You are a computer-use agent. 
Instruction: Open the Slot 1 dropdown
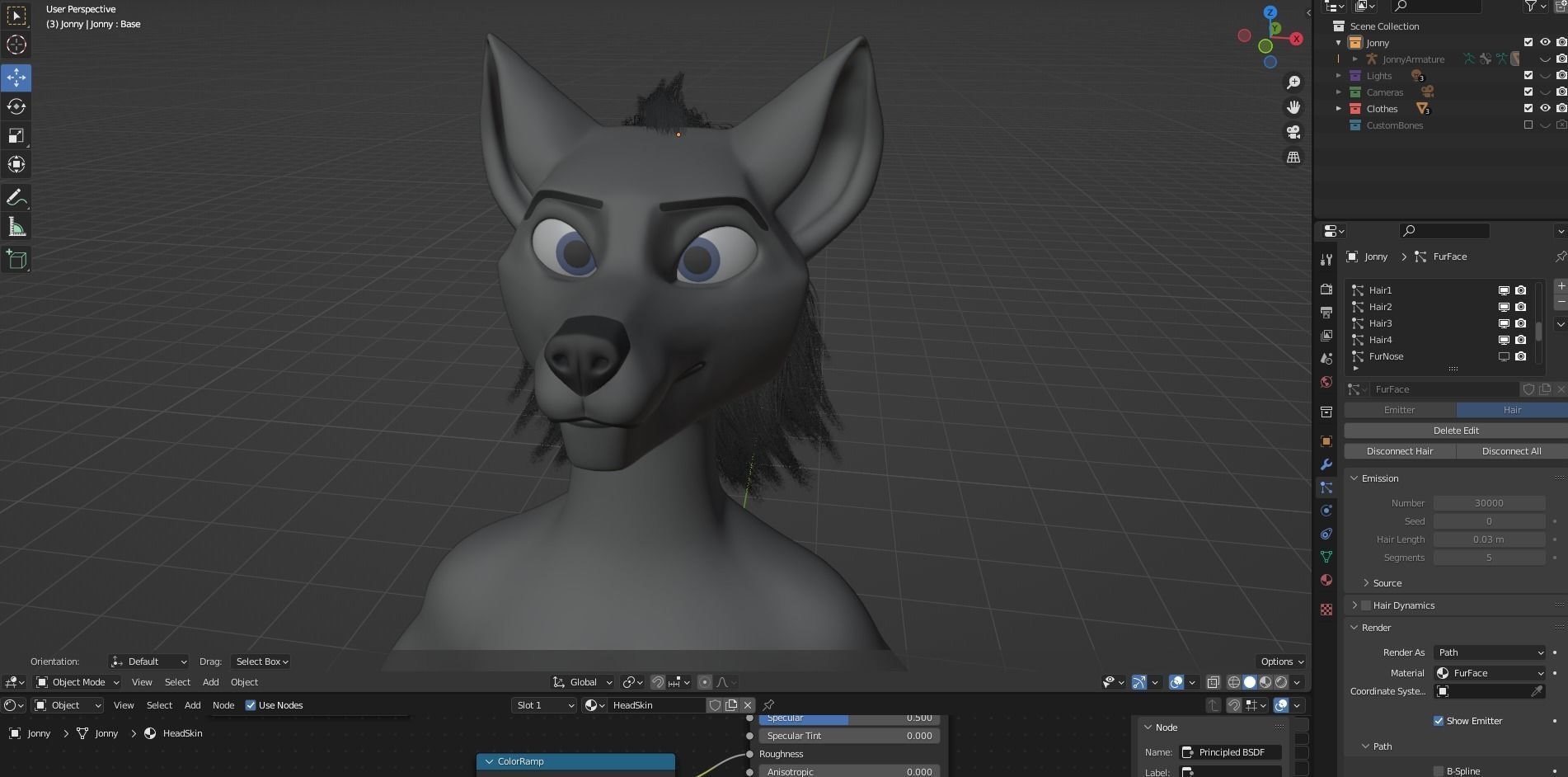[543, 705]
